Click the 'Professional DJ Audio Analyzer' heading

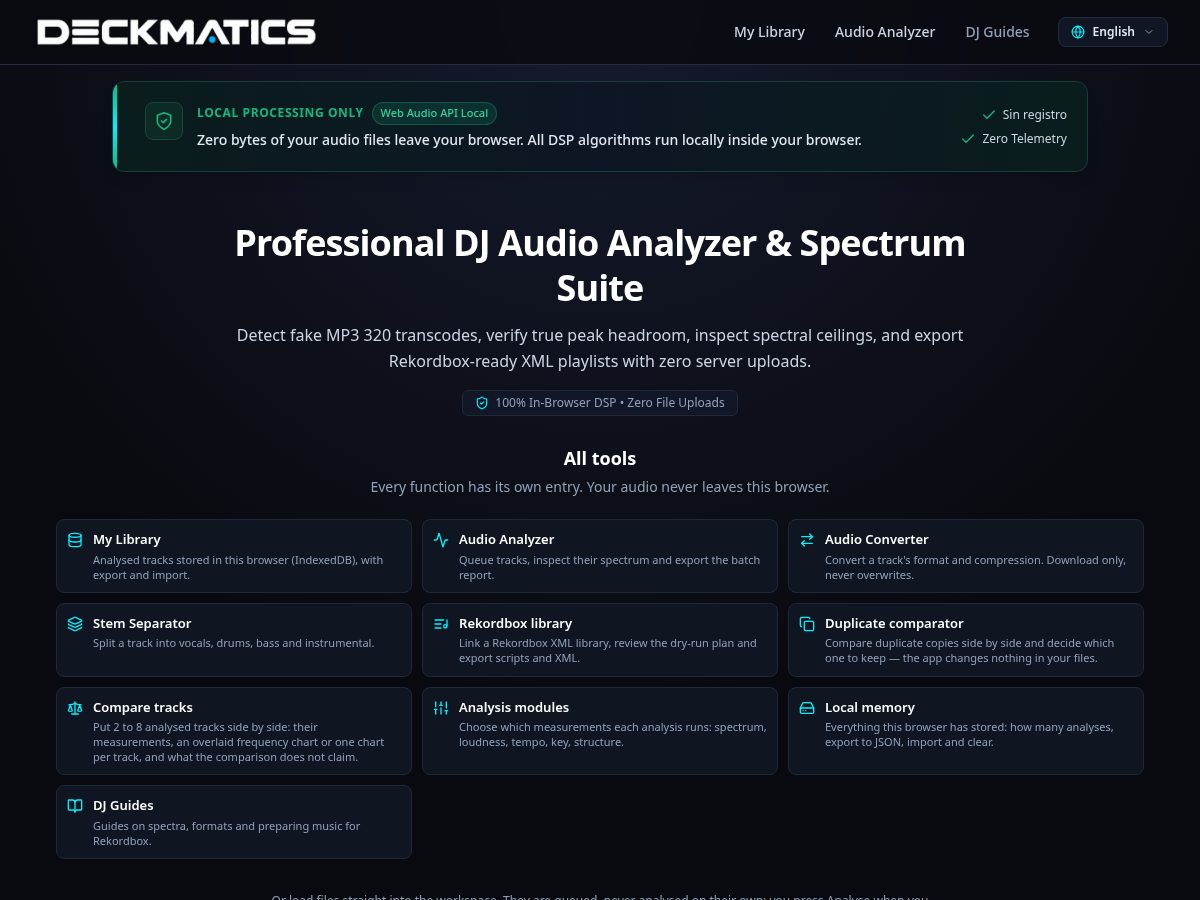pyautogui.click(x=600, y=265)
